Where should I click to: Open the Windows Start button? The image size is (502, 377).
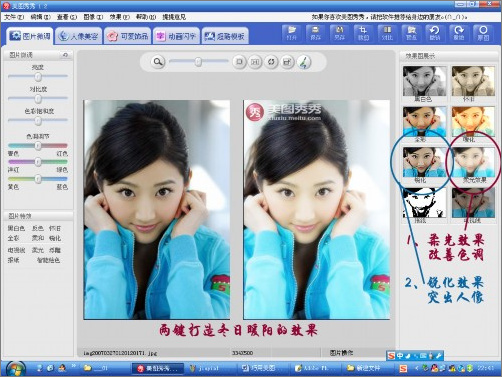point(15,368)
